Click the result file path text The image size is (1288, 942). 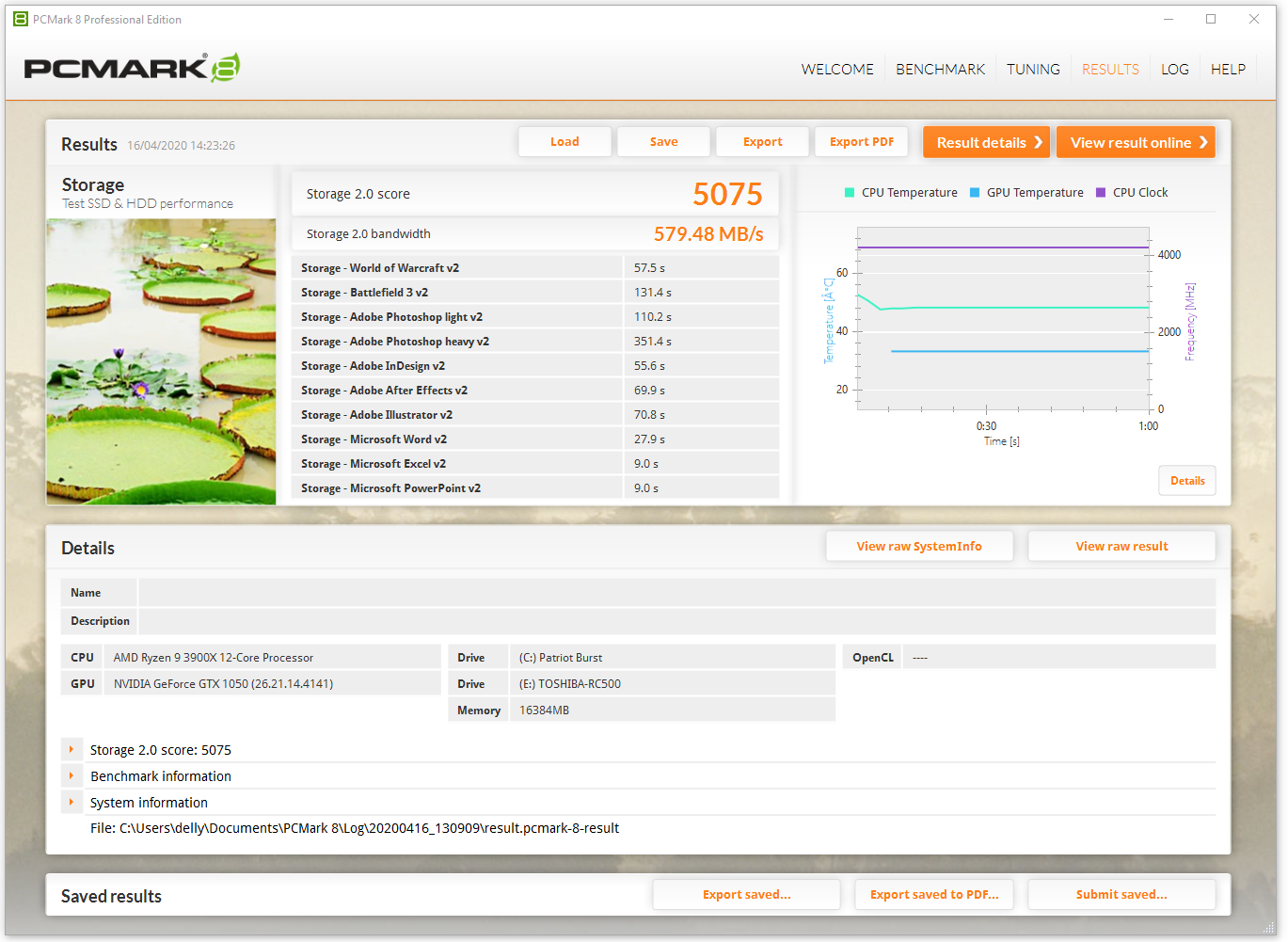(x=355, y=829)
